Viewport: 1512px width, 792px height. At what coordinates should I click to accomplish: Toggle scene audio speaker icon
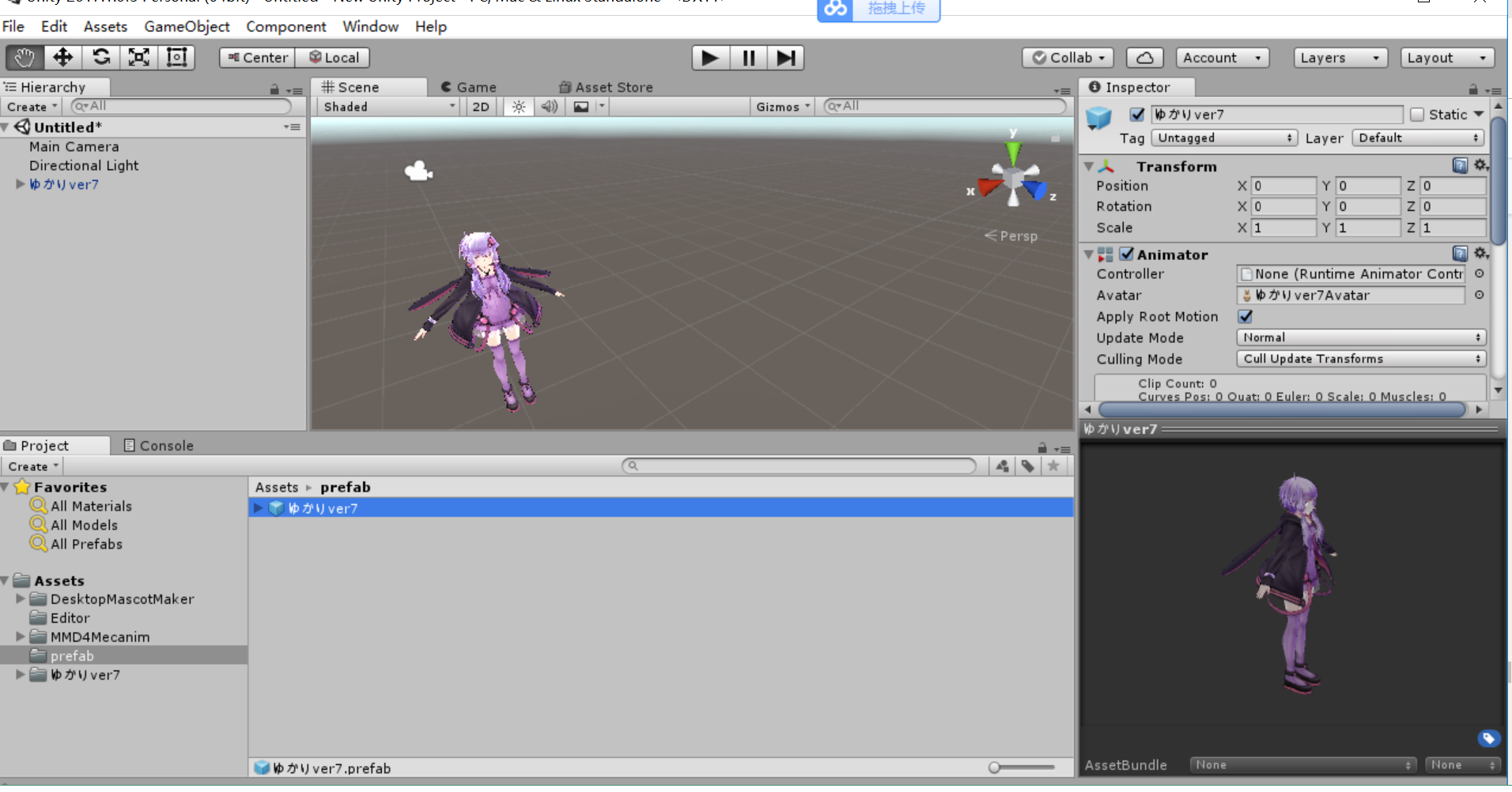click(550, 107)
